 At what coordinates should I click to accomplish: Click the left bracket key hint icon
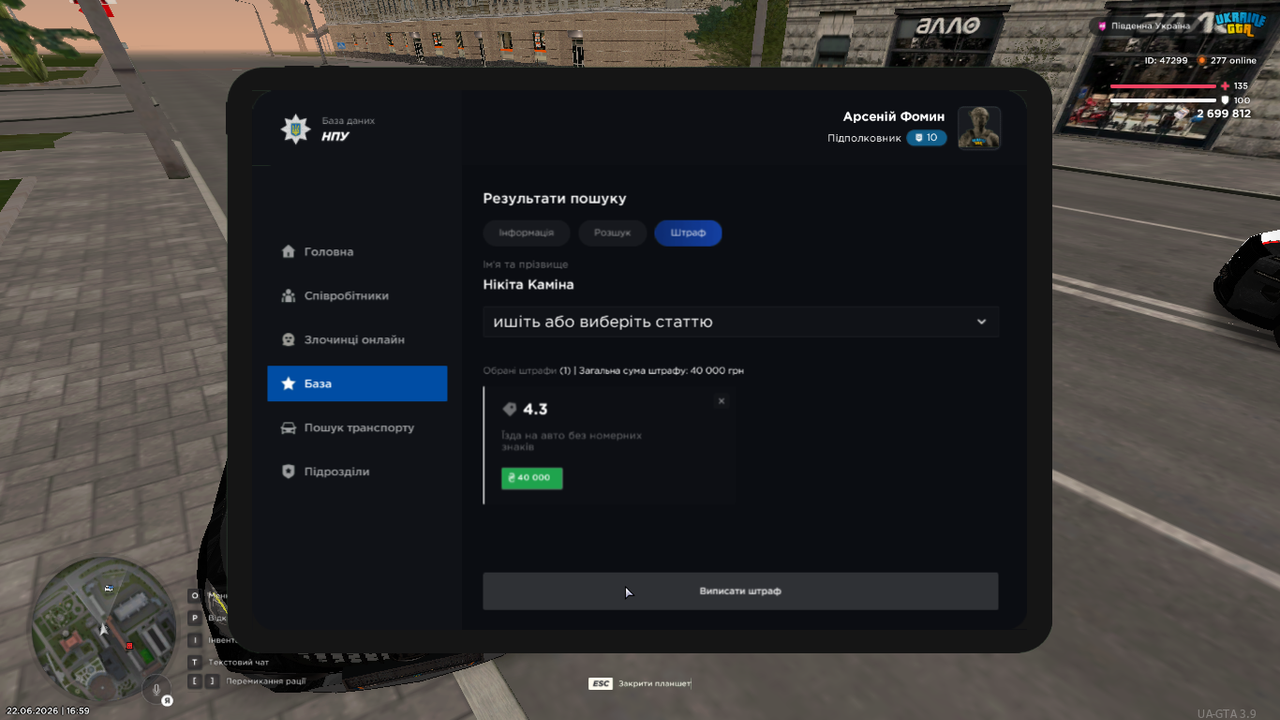[195, 681]
